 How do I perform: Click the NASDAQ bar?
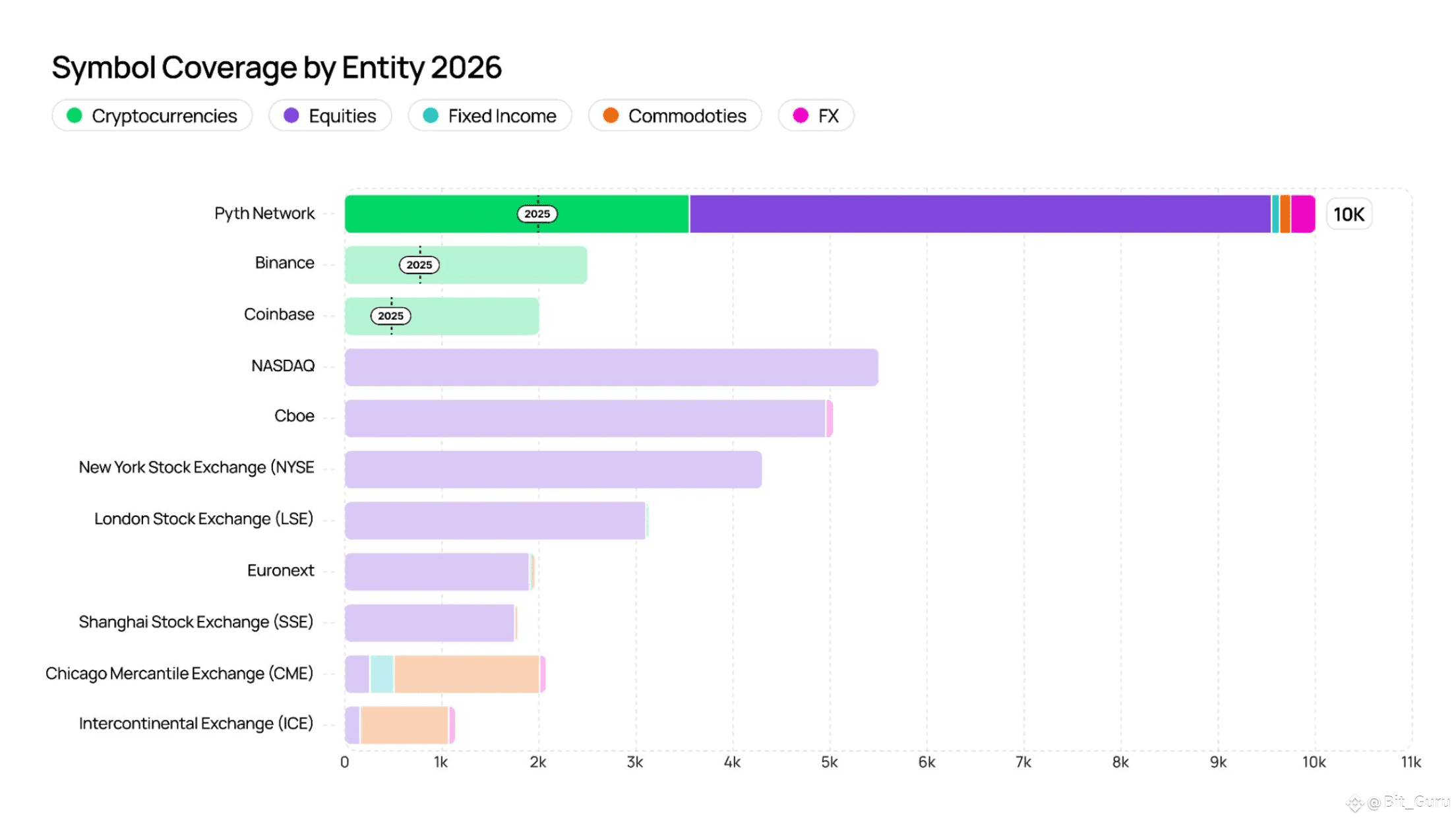coord(611,367)
